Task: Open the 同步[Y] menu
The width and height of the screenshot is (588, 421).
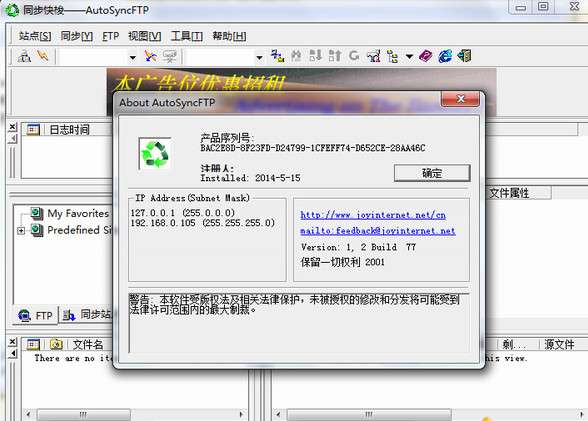Action: 76,36
